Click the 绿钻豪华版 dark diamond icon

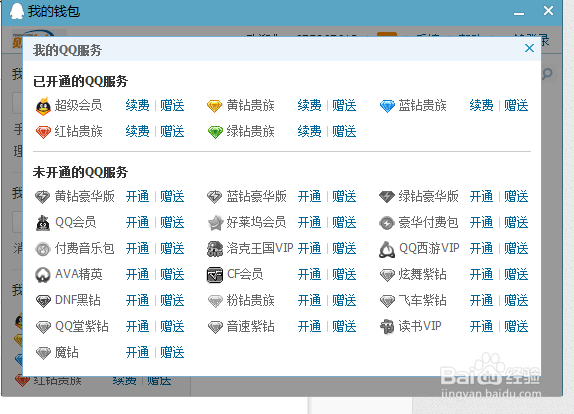click(x=387, y=197)
